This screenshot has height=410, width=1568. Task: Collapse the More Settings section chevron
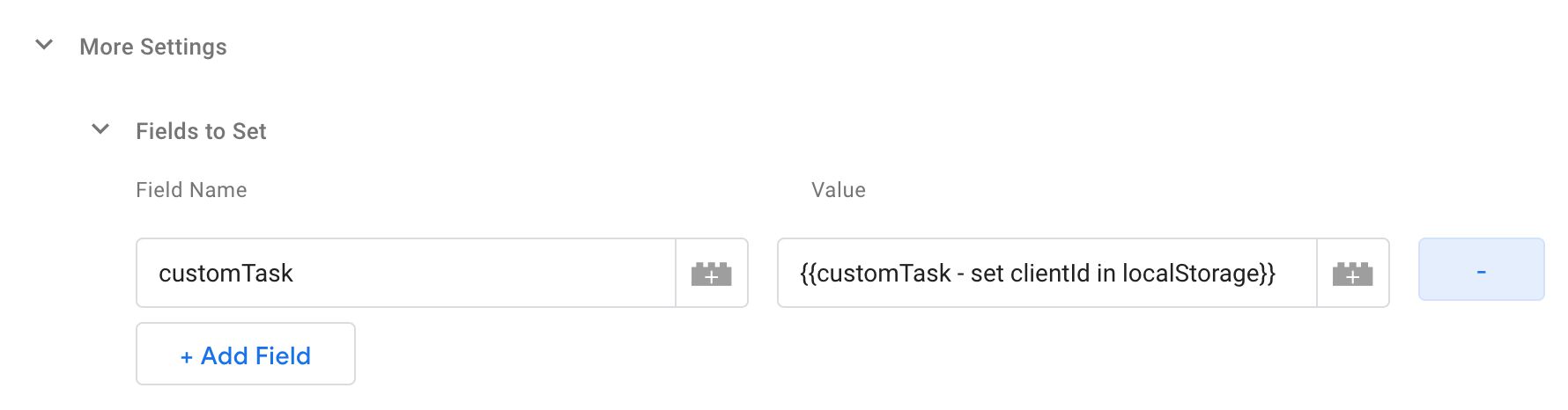44,45
